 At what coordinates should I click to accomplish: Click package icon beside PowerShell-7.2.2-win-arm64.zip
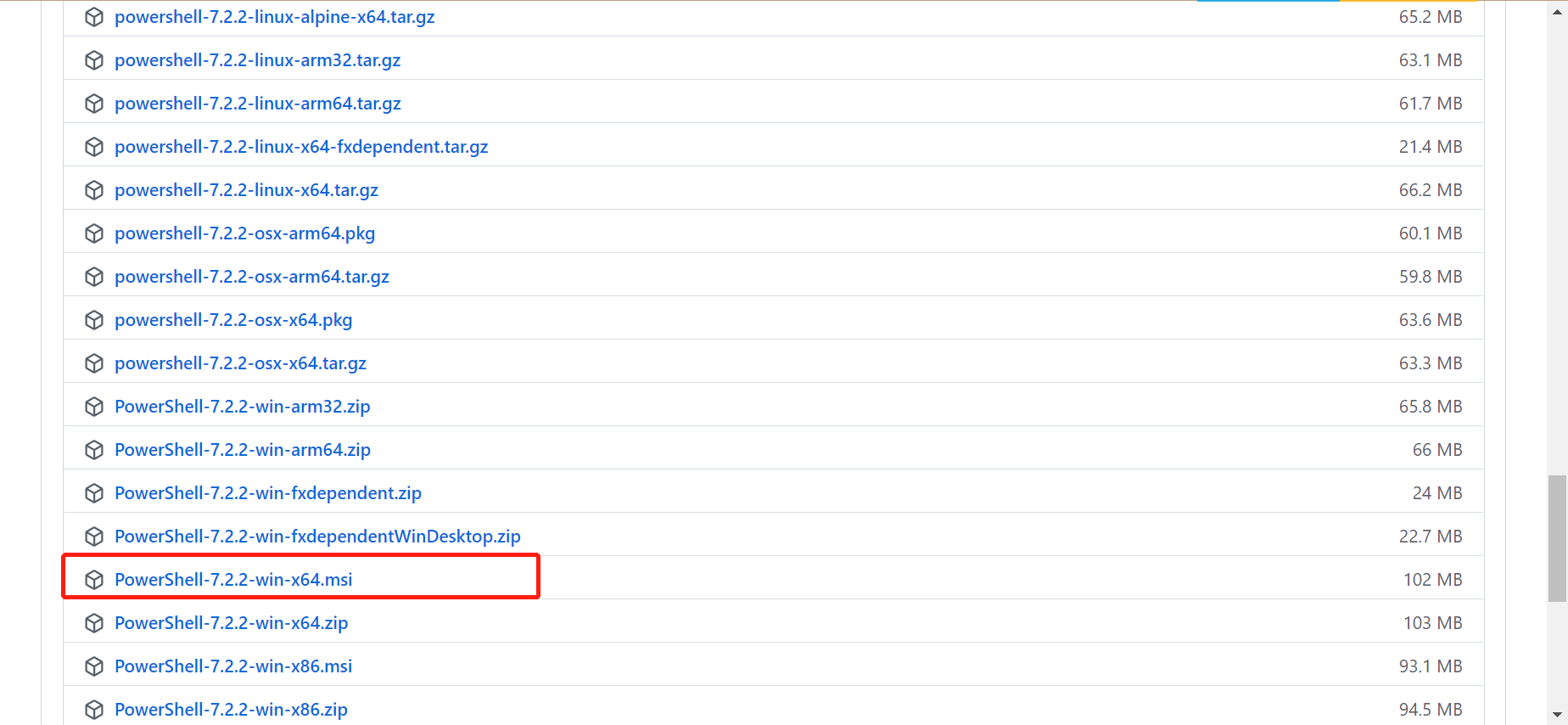pyautogui.click(x=94, y=450)
